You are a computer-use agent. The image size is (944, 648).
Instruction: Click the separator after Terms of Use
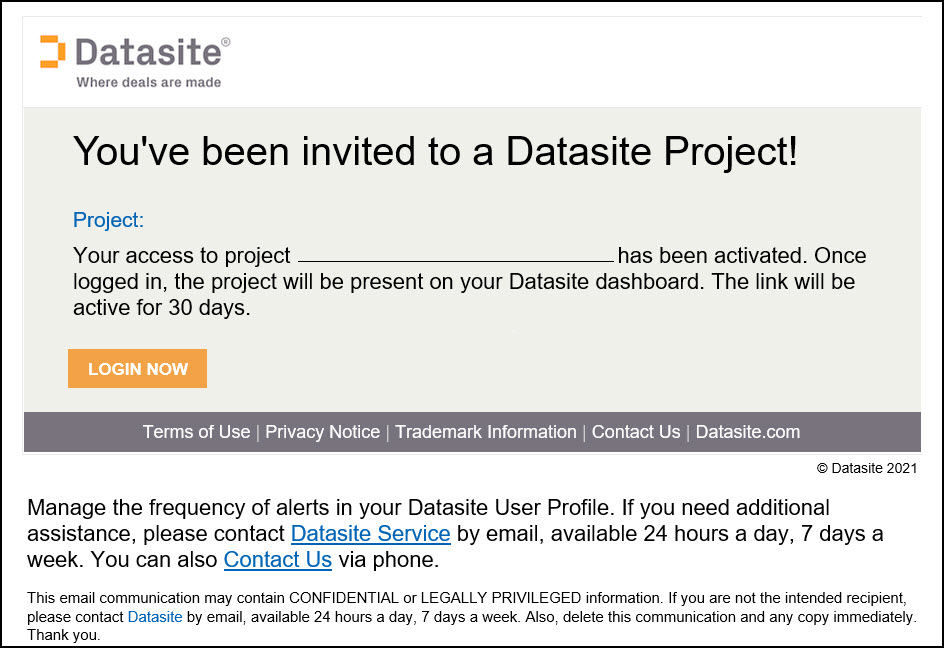tap(257, 432)
